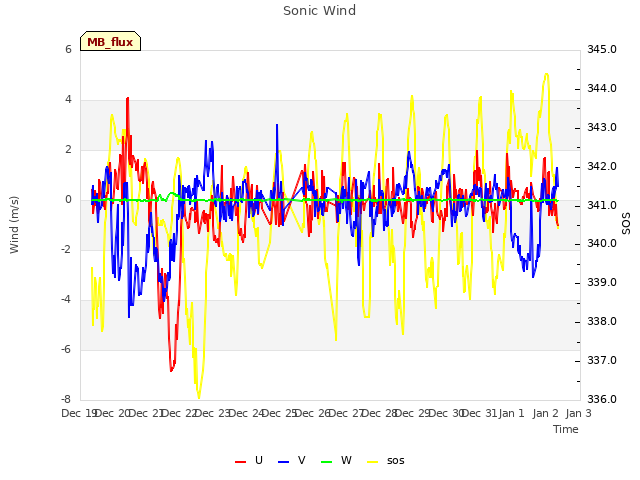
Task: Click the 0 left axis value
Action: (x=68, y=200)
